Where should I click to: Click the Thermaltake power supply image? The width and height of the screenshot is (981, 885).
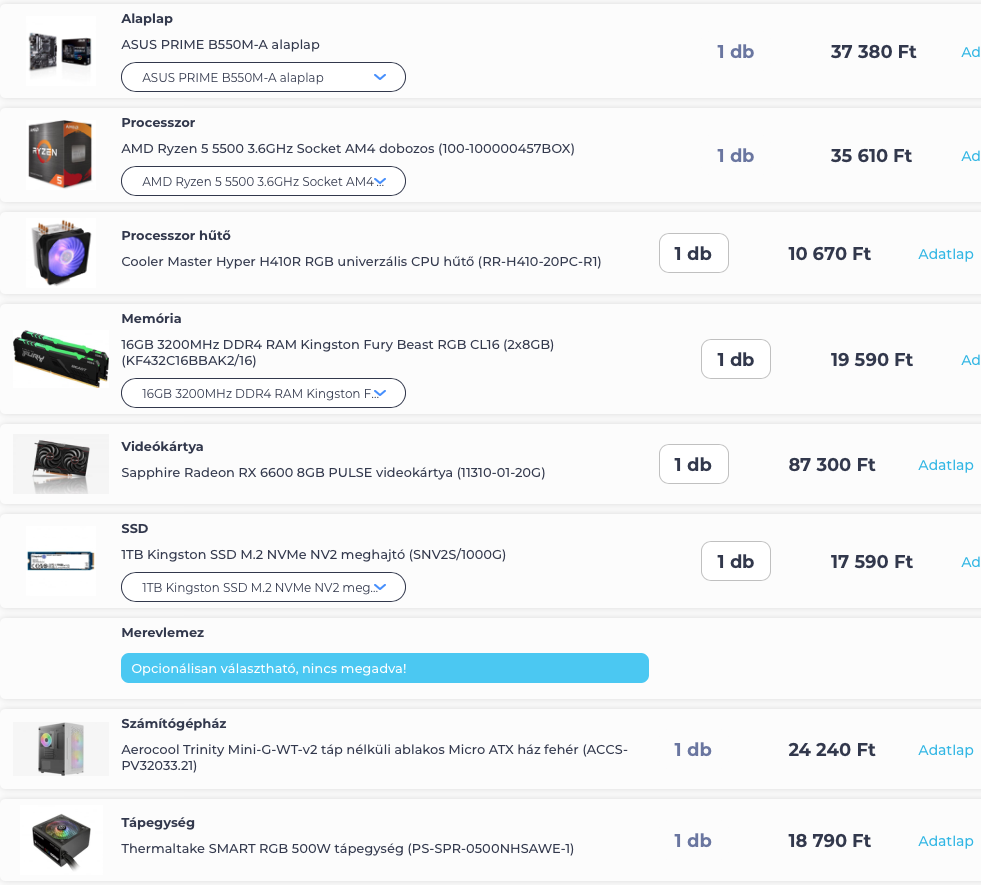click(x=61, y=840)
